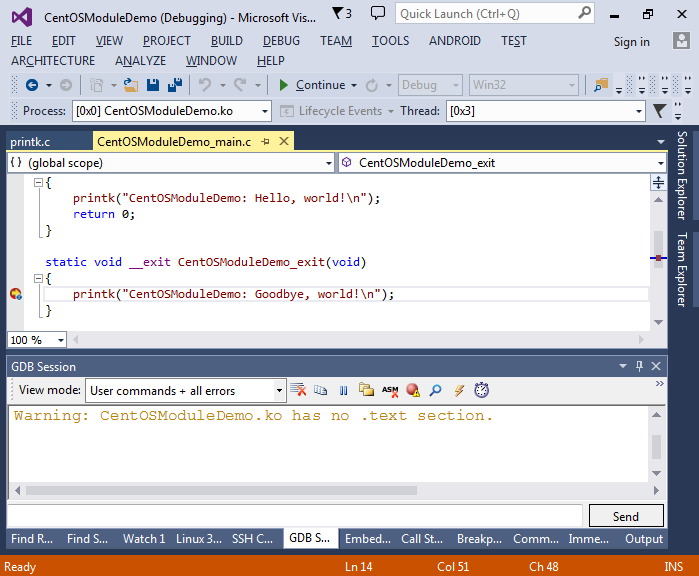Click the ASM disable icon
This screenshot has height=576, width=699.
[390, 391]
